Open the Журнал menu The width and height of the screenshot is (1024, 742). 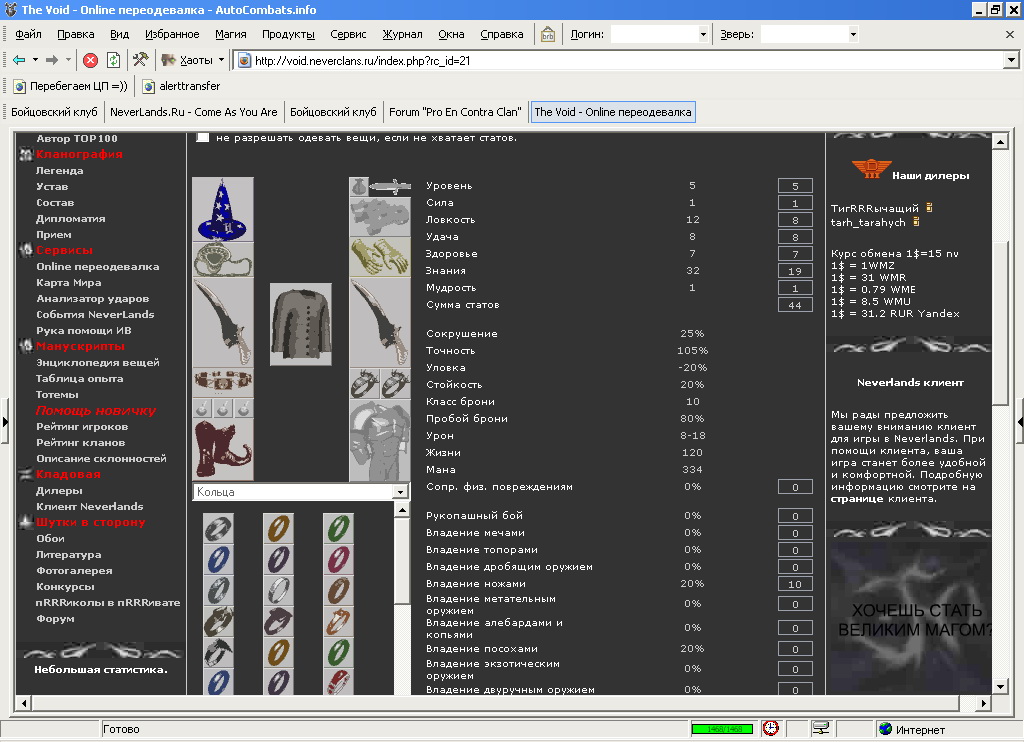coord(402,35)
